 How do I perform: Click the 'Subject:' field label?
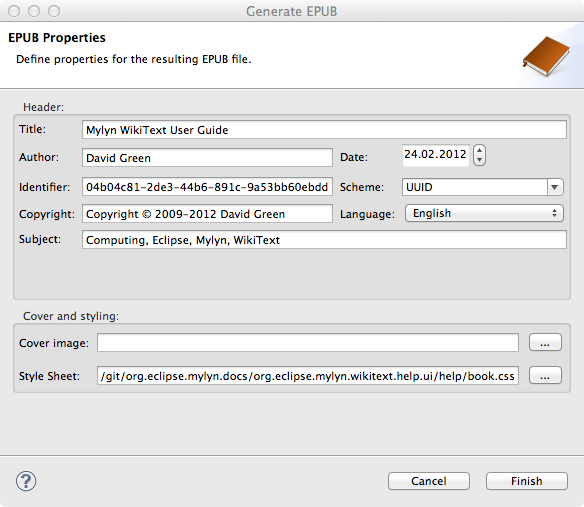pos(40,239)
